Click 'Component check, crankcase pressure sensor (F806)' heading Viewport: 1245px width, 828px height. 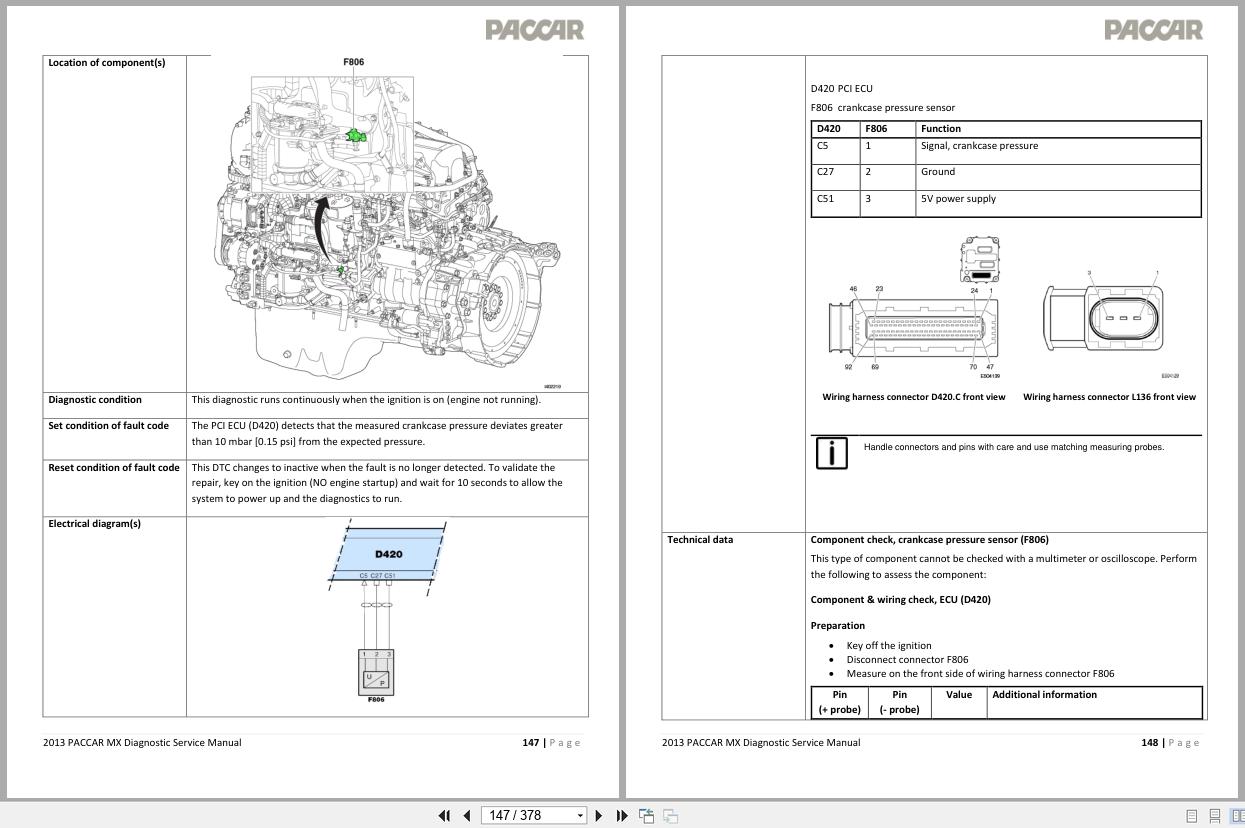point(929,540)
